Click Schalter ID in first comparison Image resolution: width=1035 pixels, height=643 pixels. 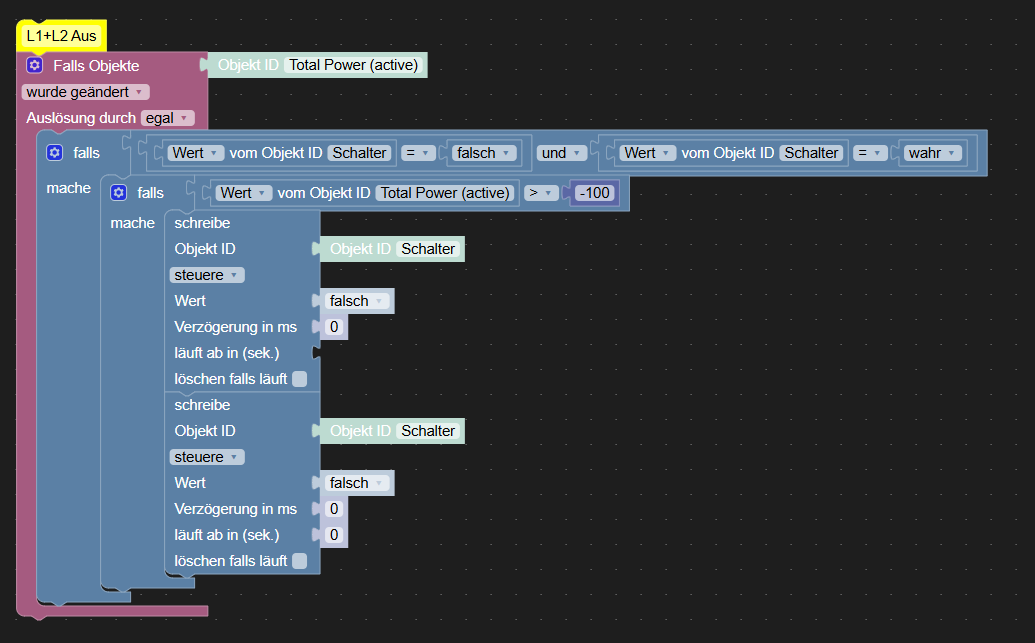(359, 153)
